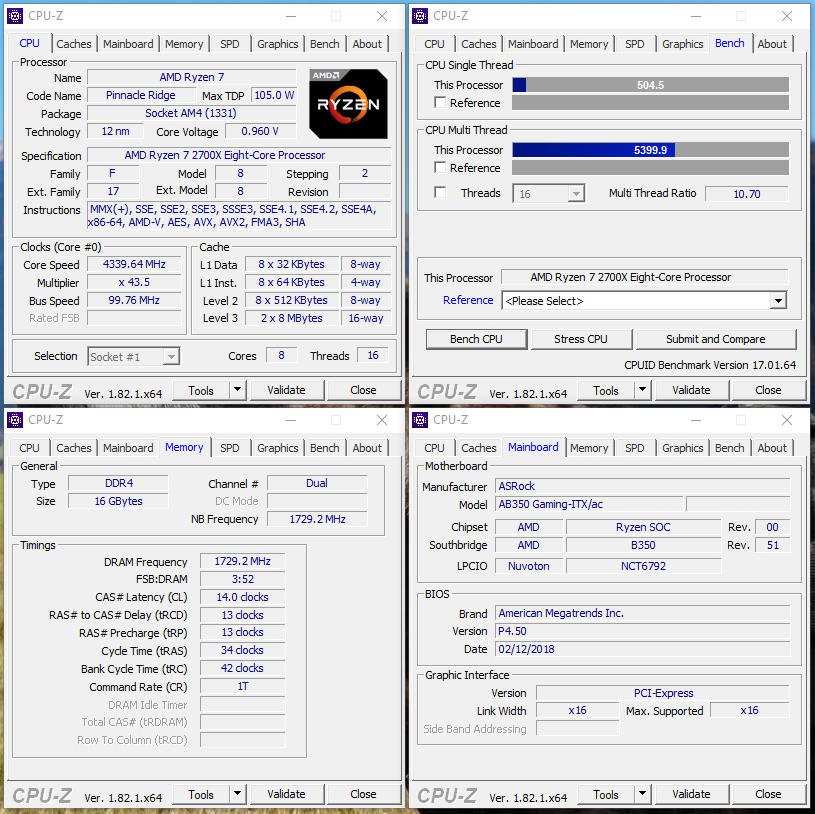
Task: Click the Manufacturer value ASRock
Action: click(642, 486)
